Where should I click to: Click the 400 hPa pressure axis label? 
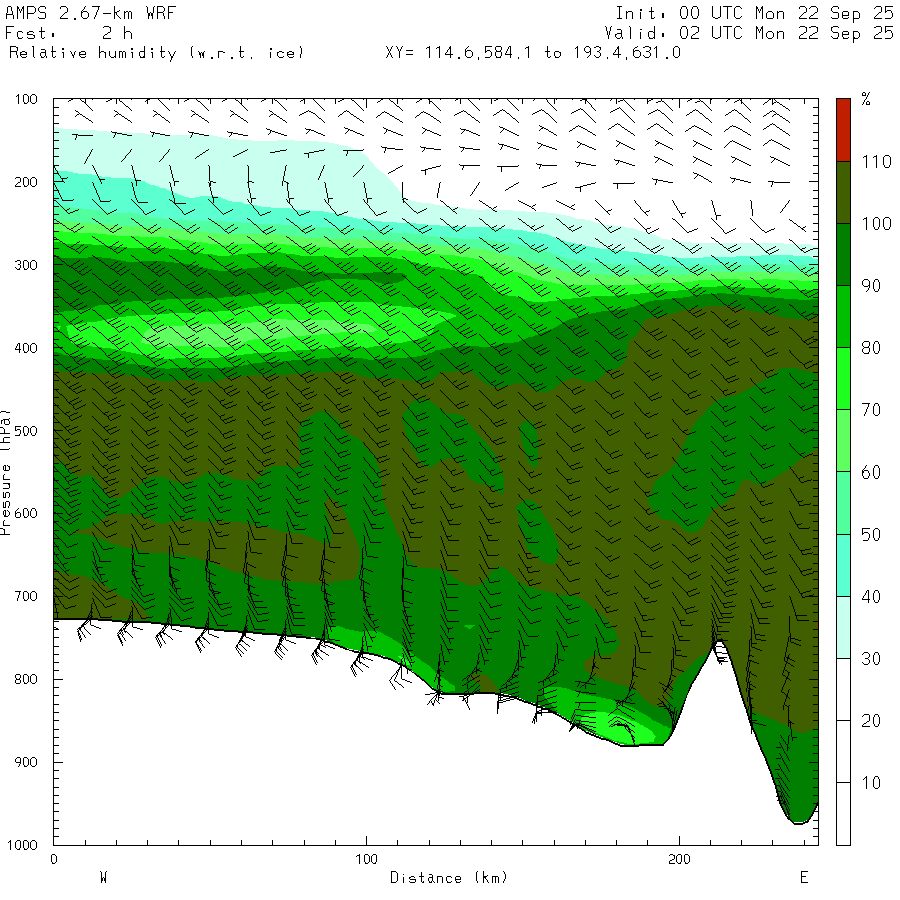coord(26,348)
